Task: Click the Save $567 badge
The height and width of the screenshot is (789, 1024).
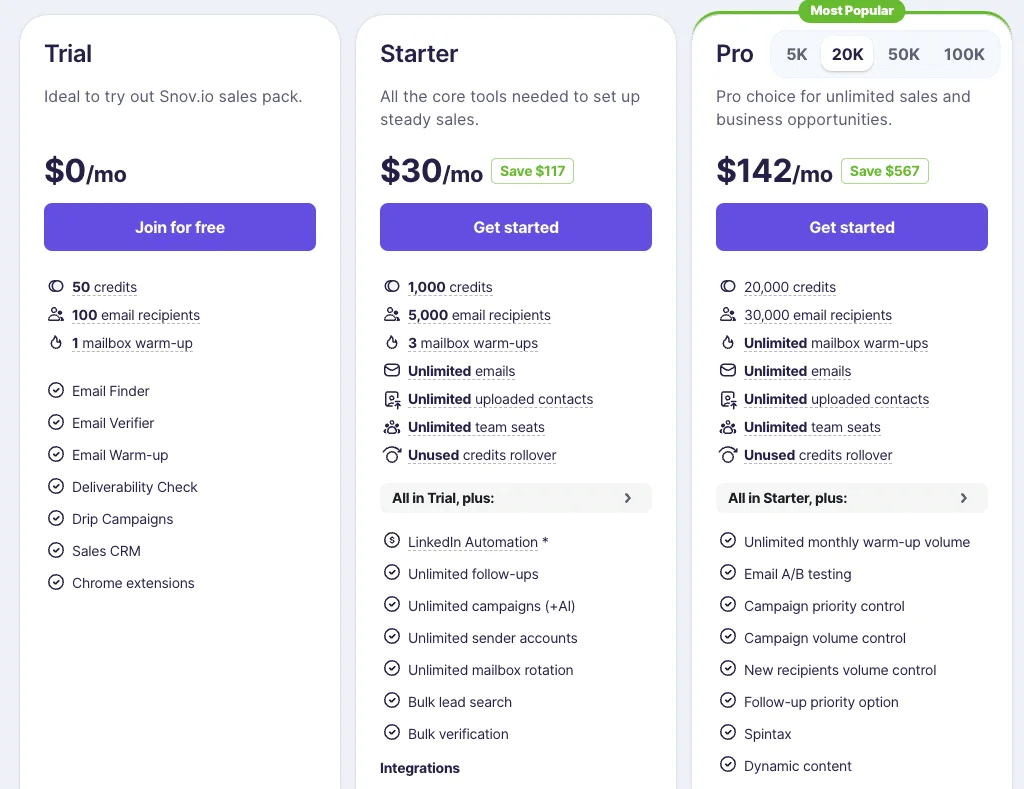Action: pos(884,171)
